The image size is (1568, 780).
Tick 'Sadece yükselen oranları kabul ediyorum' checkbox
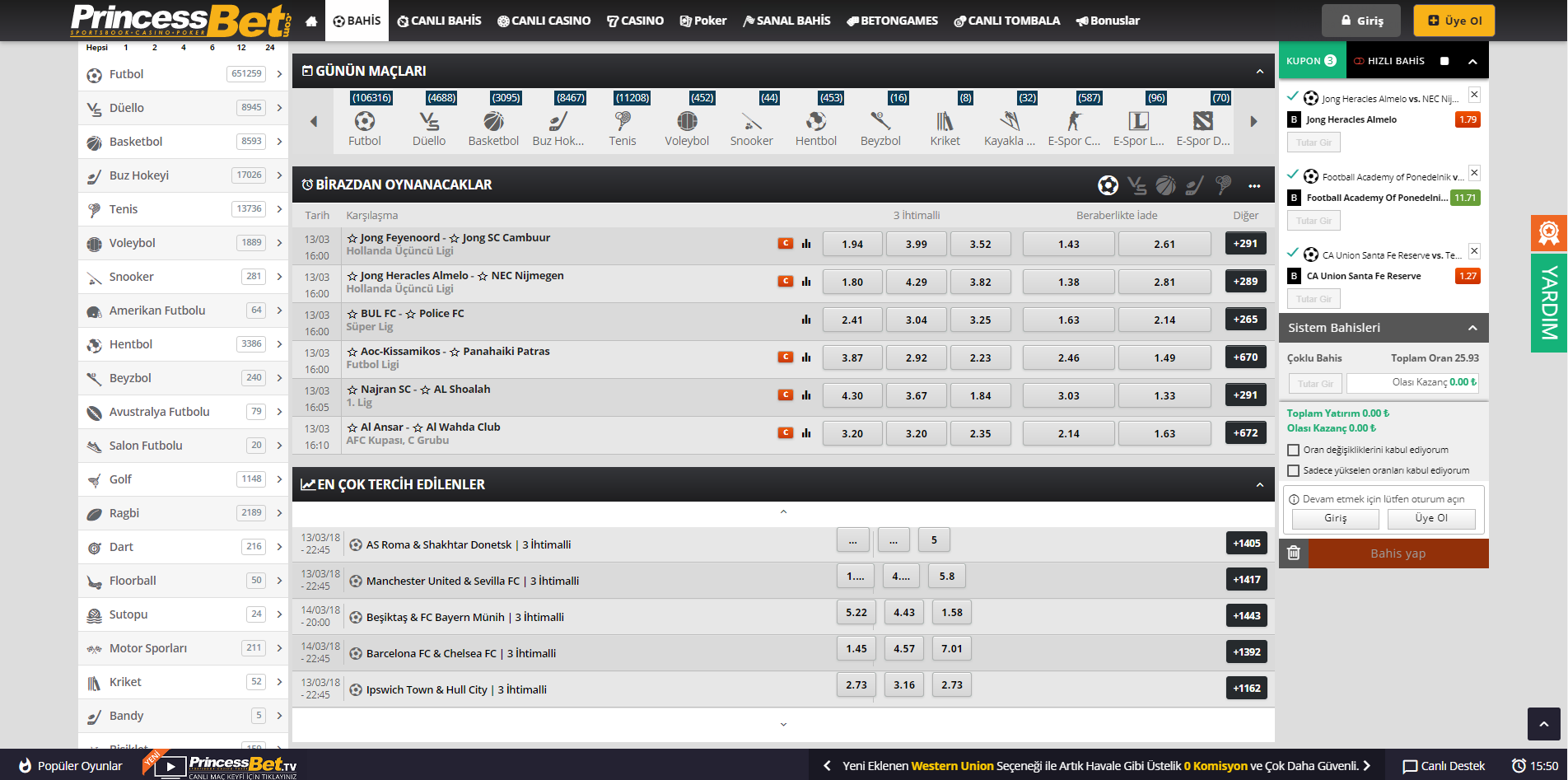tap(1293, 470)
